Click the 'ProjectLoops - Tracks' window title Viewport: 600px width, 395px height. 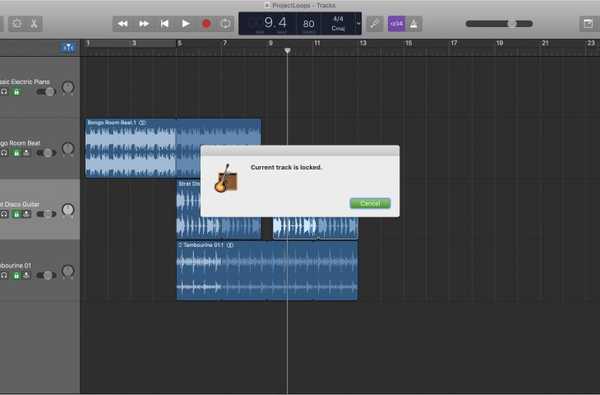point(304,5)
